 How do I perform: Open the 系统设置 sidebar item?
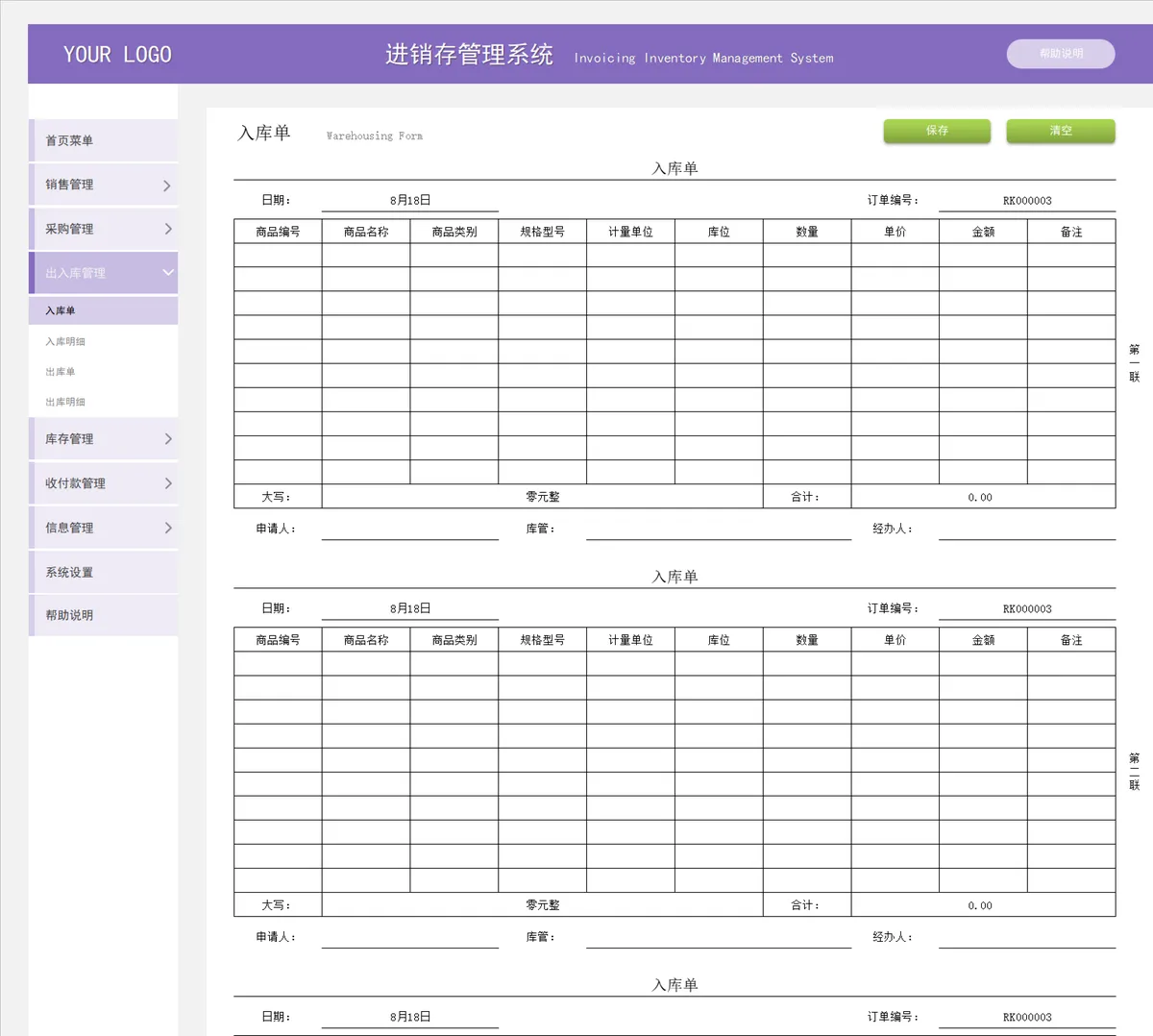pyautogui.click(x=104, y=572)
